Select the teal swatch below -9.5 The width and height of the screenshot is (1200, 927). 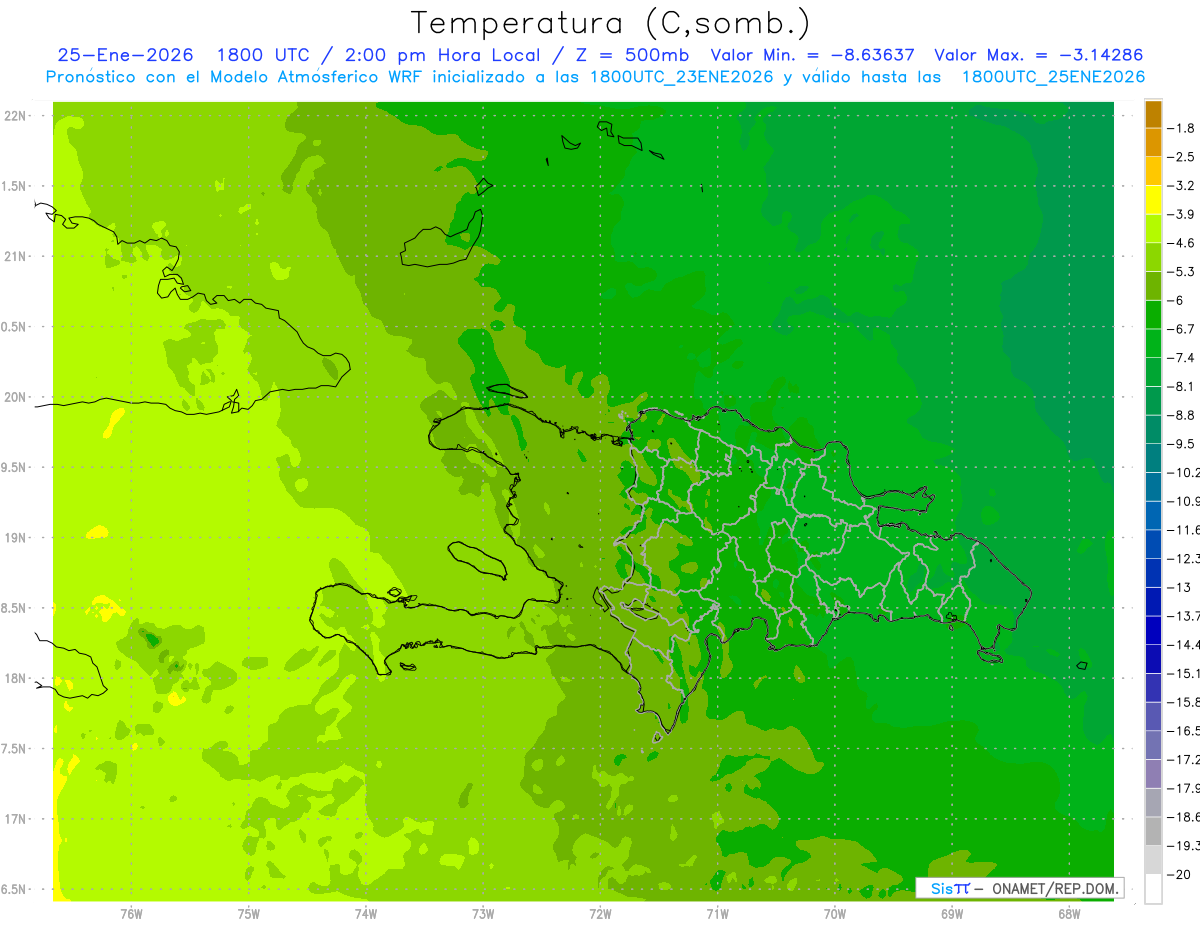pyautogui.click(x=1153, y=458)
